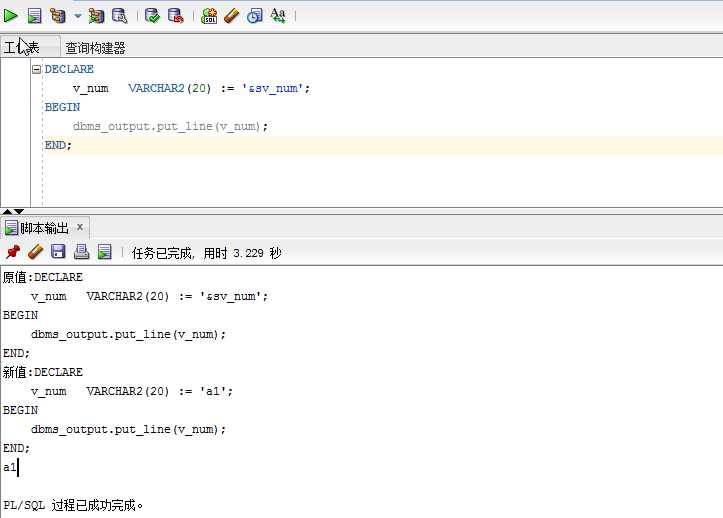Open the SQL History clock icon
The width and height of the screenshot is (723, 518).
(x=255, y=16)
